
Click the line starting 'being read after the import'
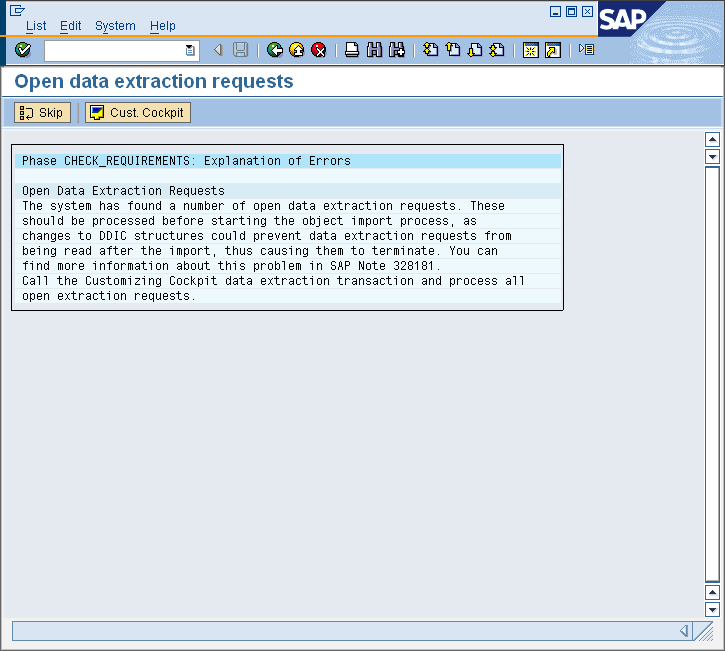288,251
